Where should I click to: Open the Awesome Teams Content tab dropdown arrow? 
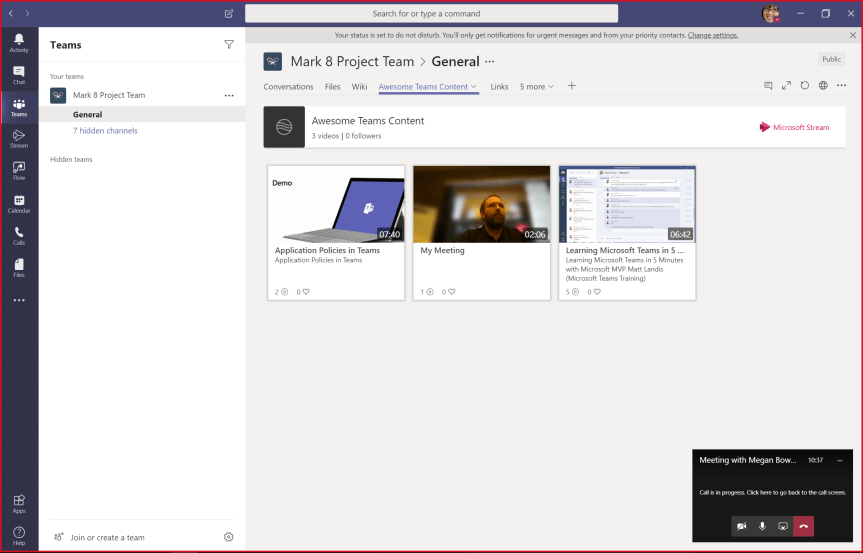[x=474, y=87]
